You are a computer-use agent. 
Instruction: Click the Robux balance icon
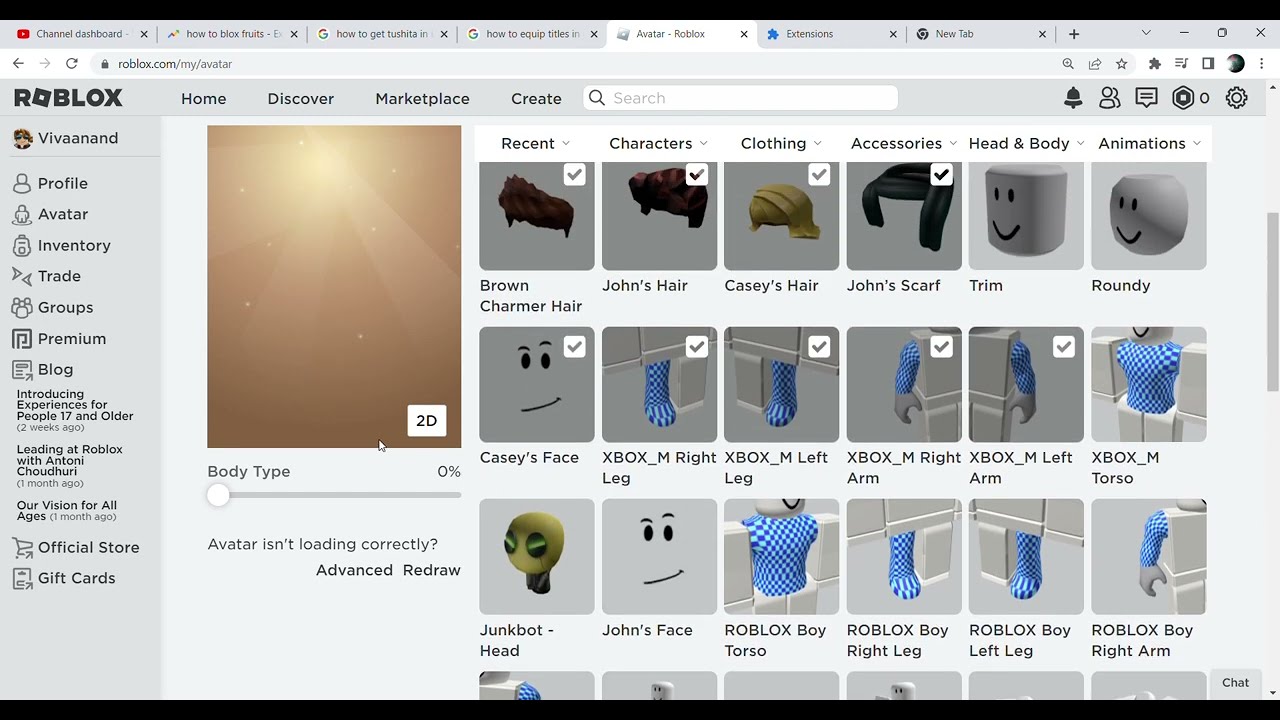1183,98
